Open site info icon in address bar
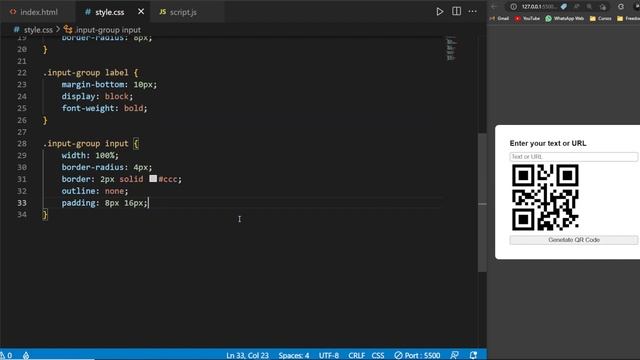This screenshot has height=360, width=640. tap(513, 7)
